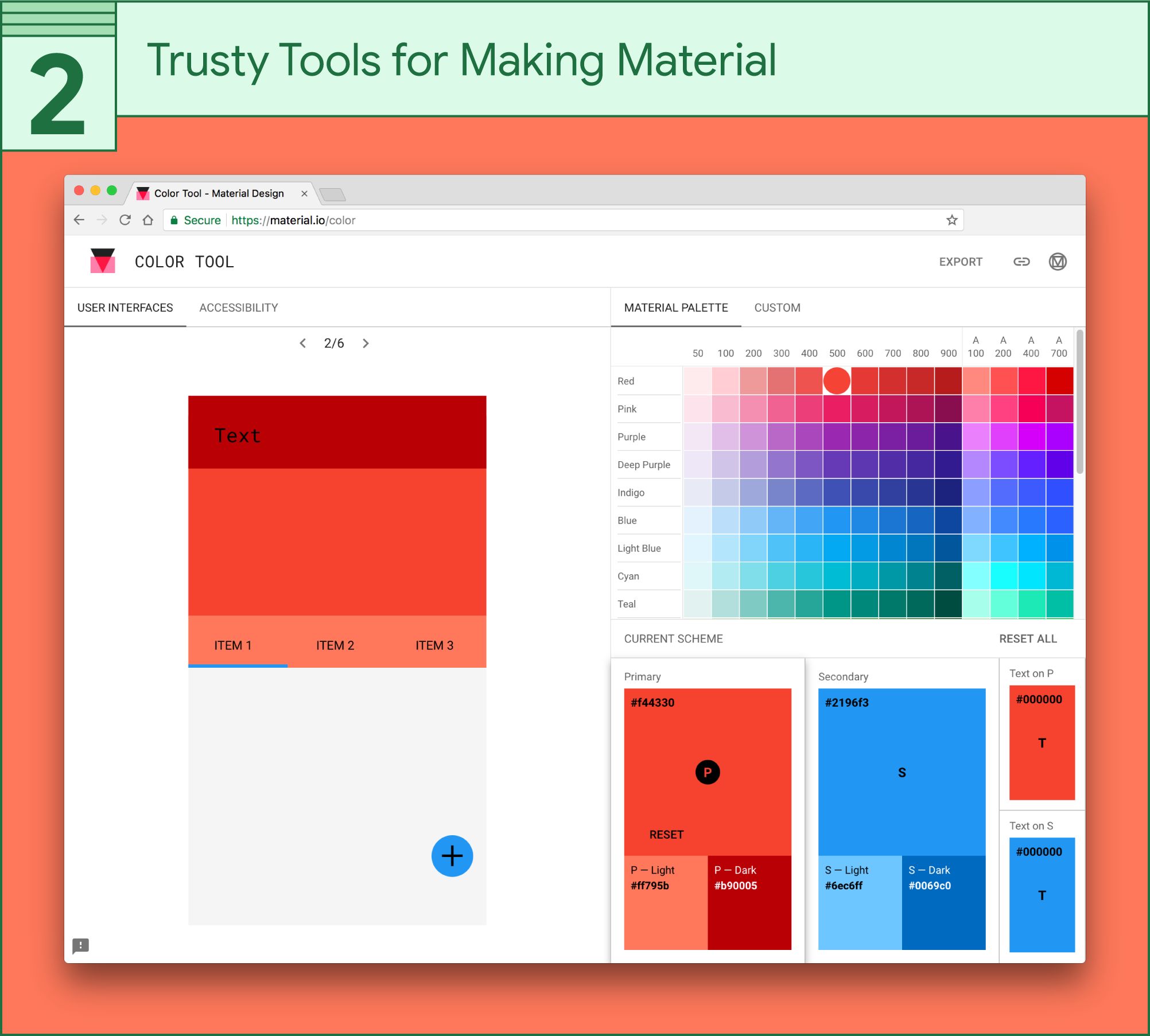Select ITEM 2 tab in preview
Viewport: 1150px width, 1036px height.
click(x=335, y=645)
